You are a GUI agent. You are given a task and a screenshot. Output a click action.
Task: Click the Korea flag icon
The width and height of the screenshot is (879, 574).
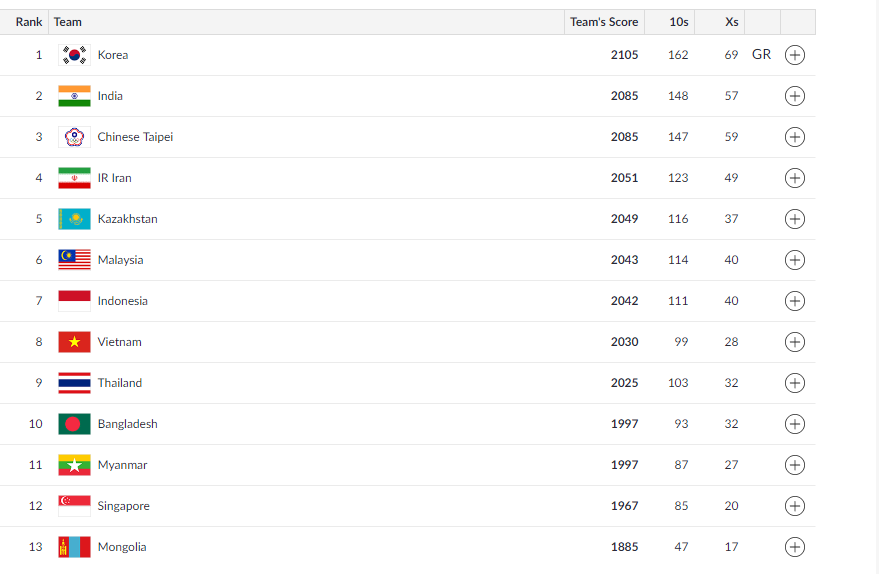(x=74, y=55)
